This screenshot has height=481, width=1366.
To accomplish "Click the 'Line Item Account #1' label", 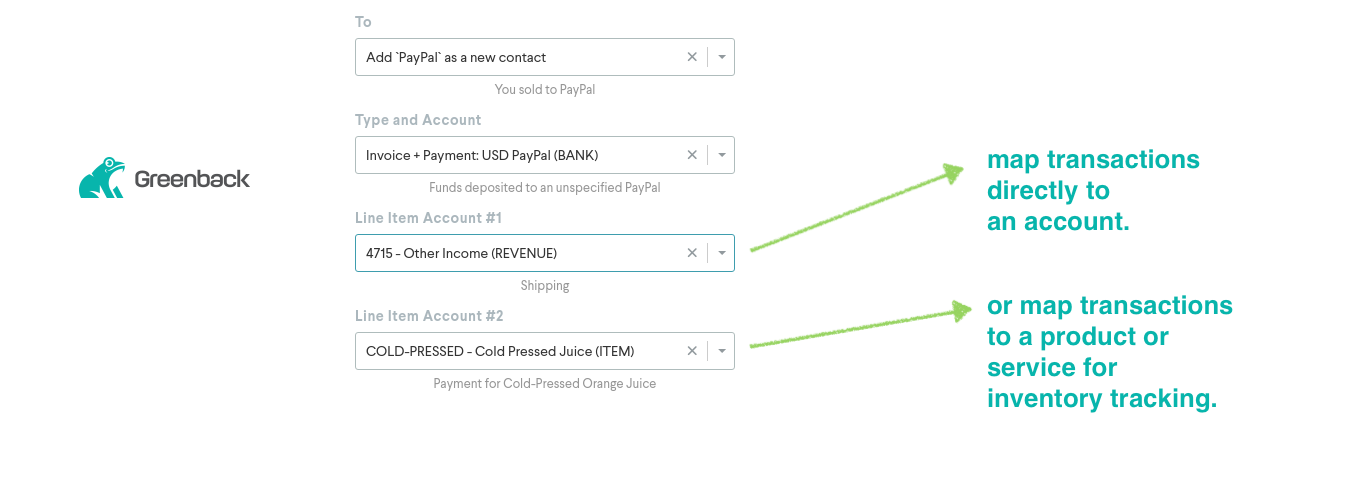I will click(x=428, y=218).
